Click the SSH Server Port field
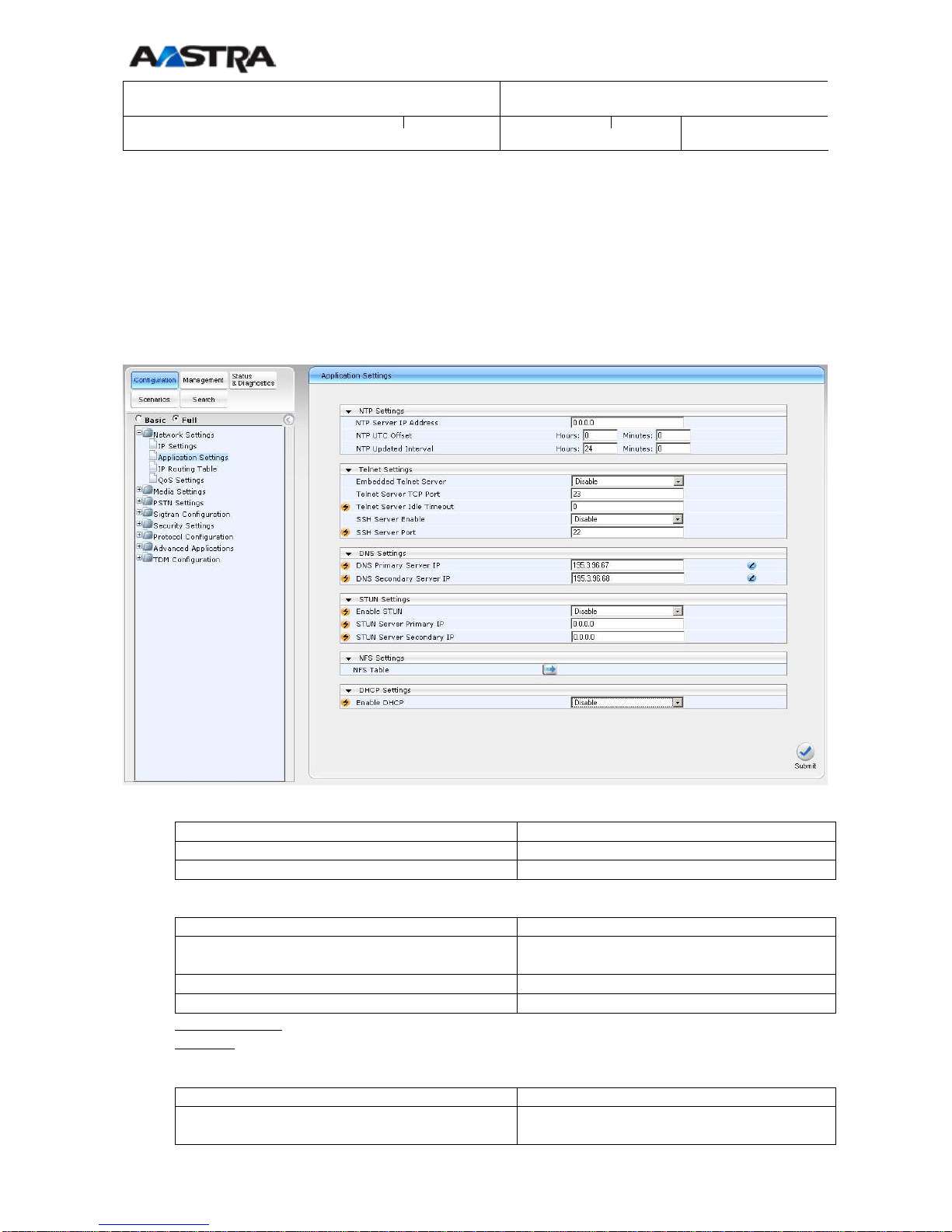Viewport: 952px width, 1232px height. (627, 532)
